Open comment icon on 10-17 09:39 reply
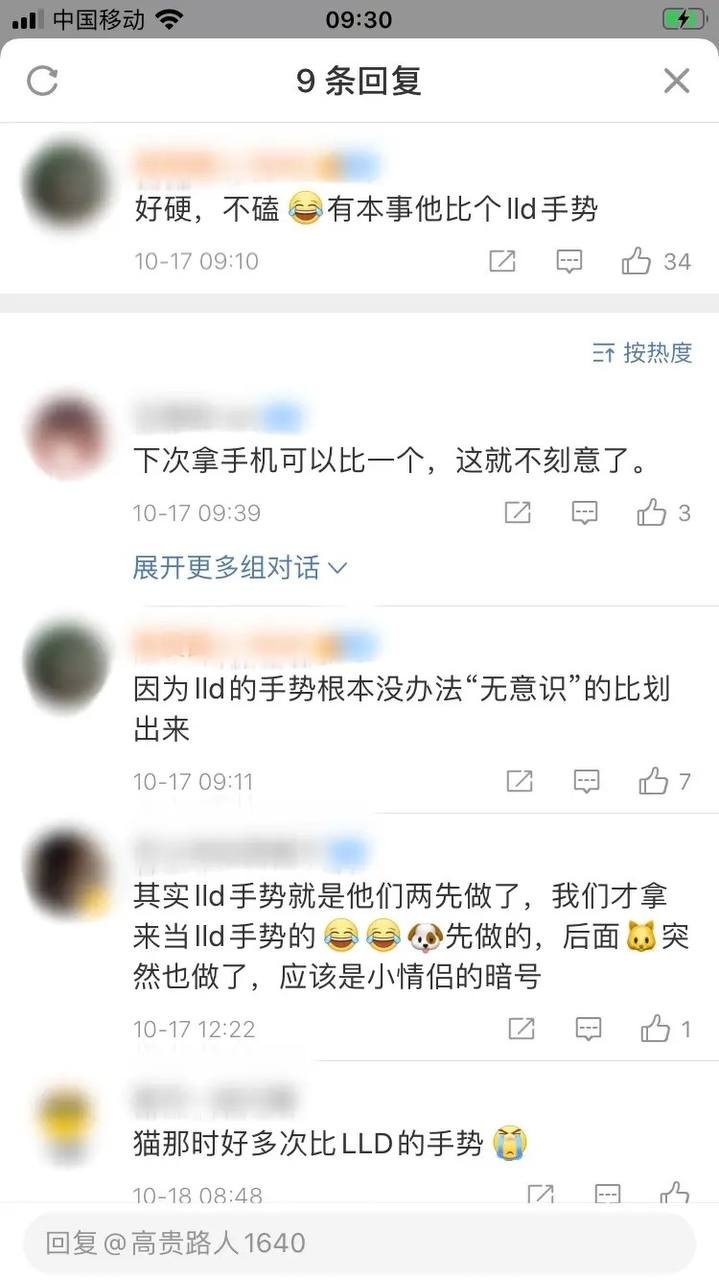The image size is (719, 1280). click(x=585, y=513)
